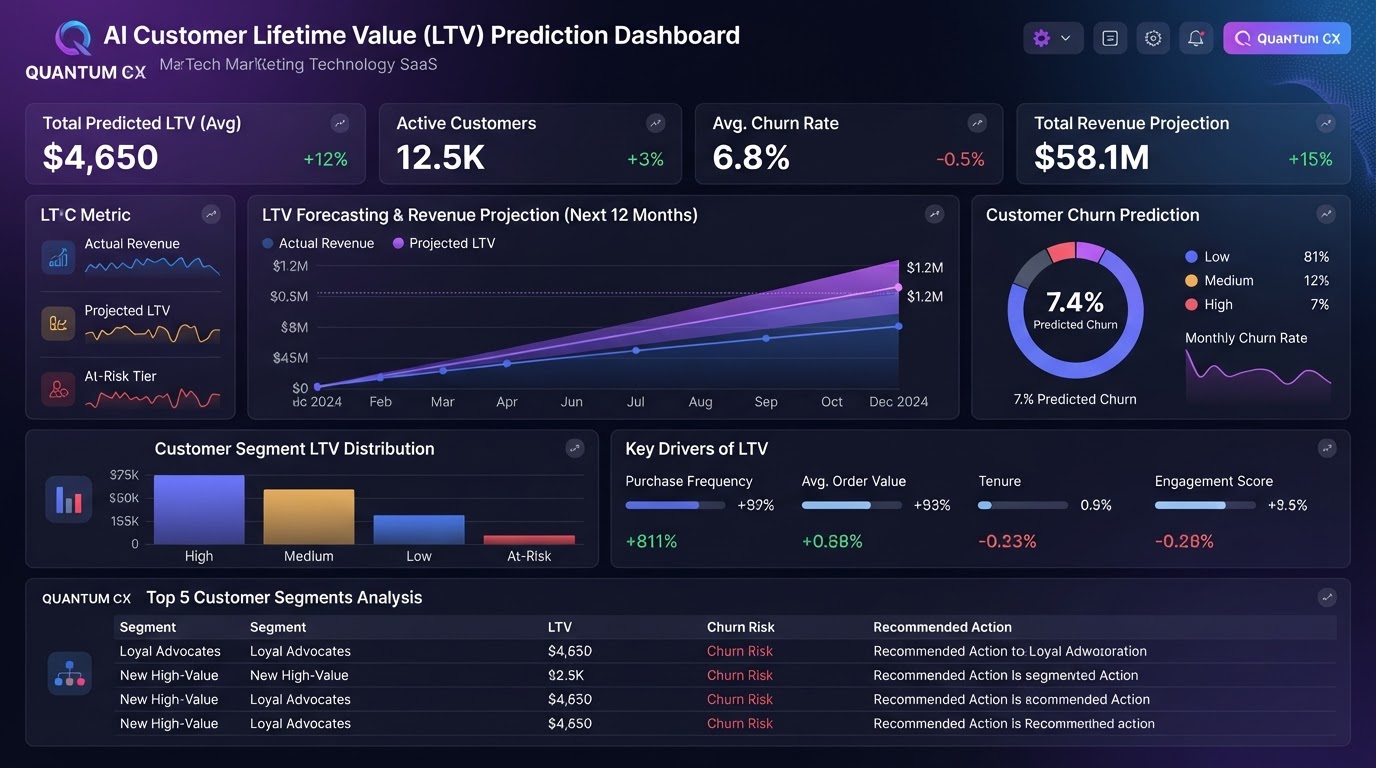Expand the Key Drivers of LTV panel
The image size is (1376, 768).
[x=1326, y=448]
